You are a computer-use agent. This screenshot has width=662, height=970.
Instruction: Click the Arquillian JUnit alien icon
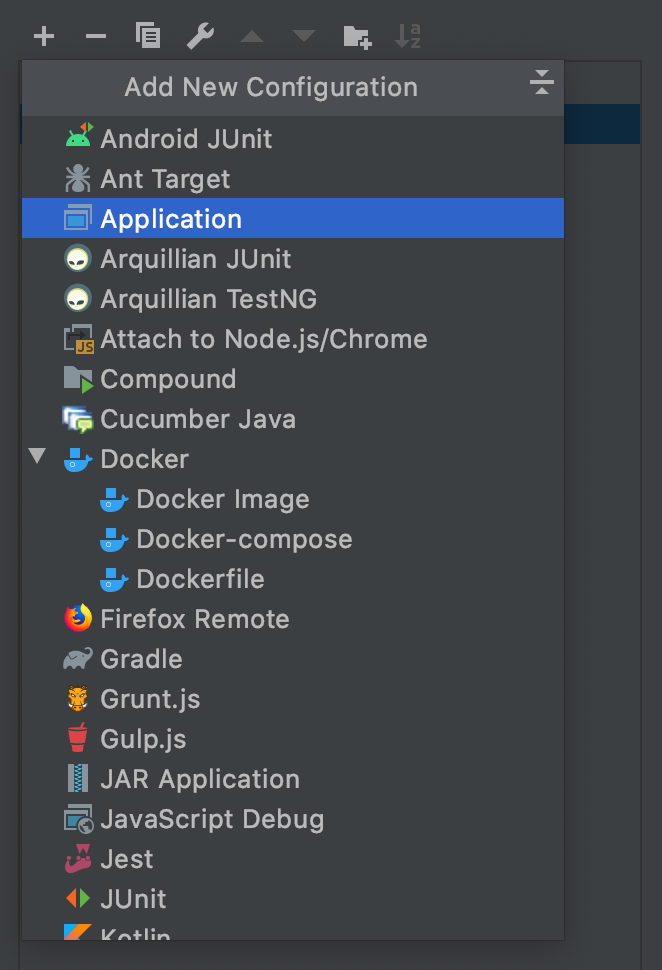(78, 259)
